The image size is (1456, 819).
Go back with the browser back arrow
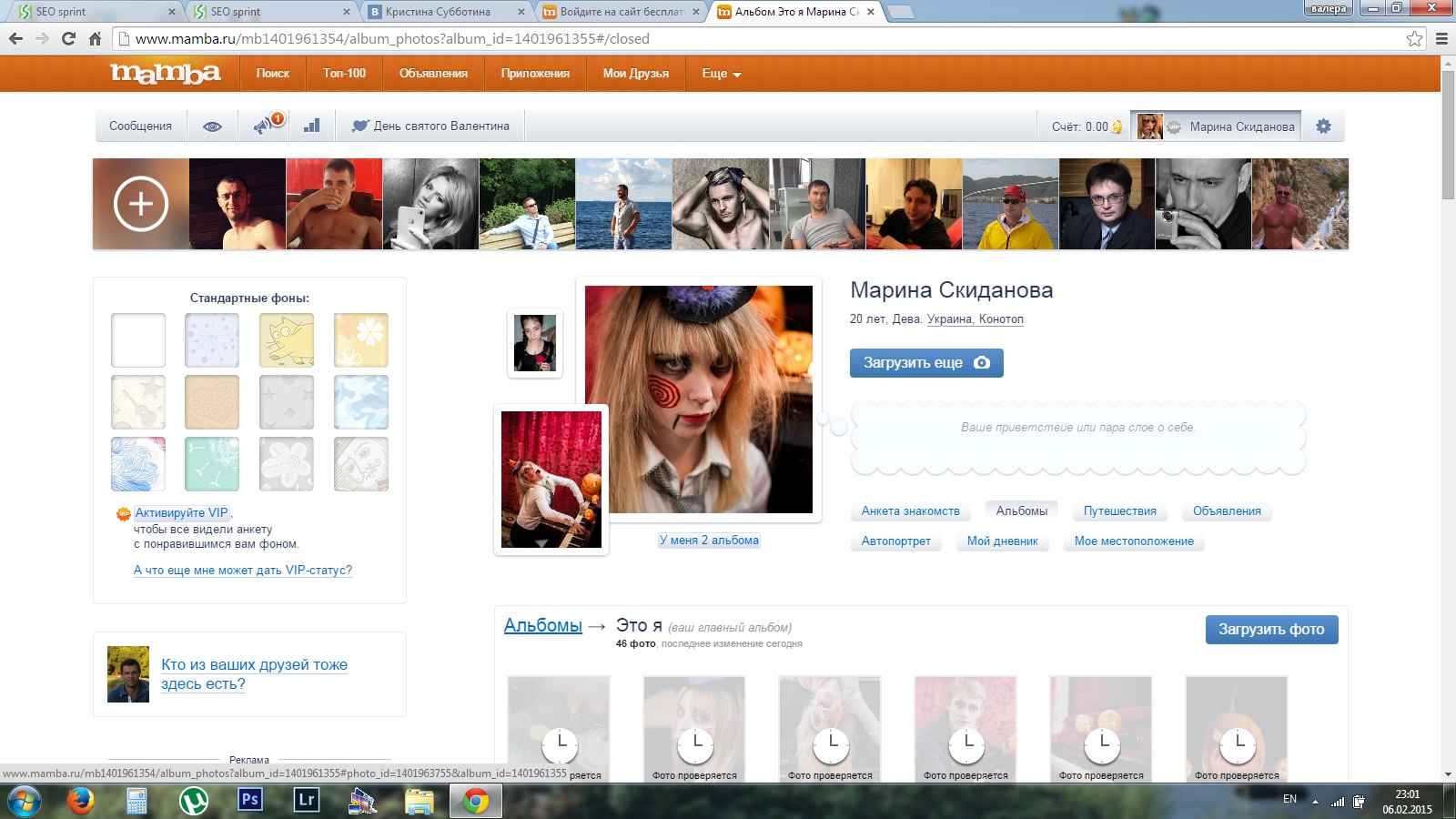(x=15, y=38)
